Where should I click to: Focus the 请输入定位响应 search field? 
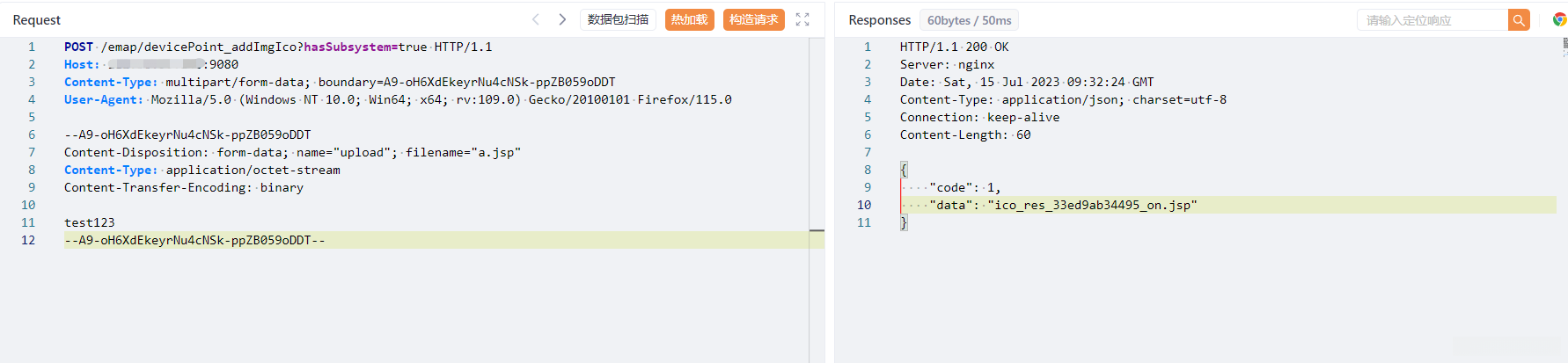tap(1432, 20)
